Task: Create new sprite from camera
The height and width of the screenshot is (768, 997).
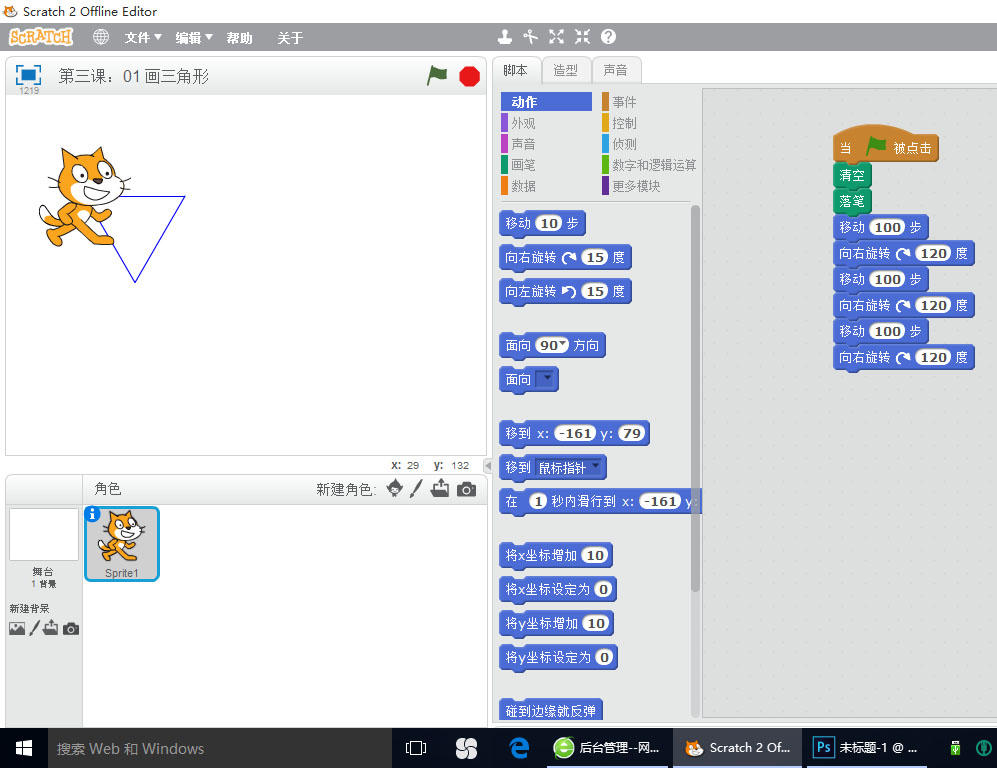Action: coord(466,490)
